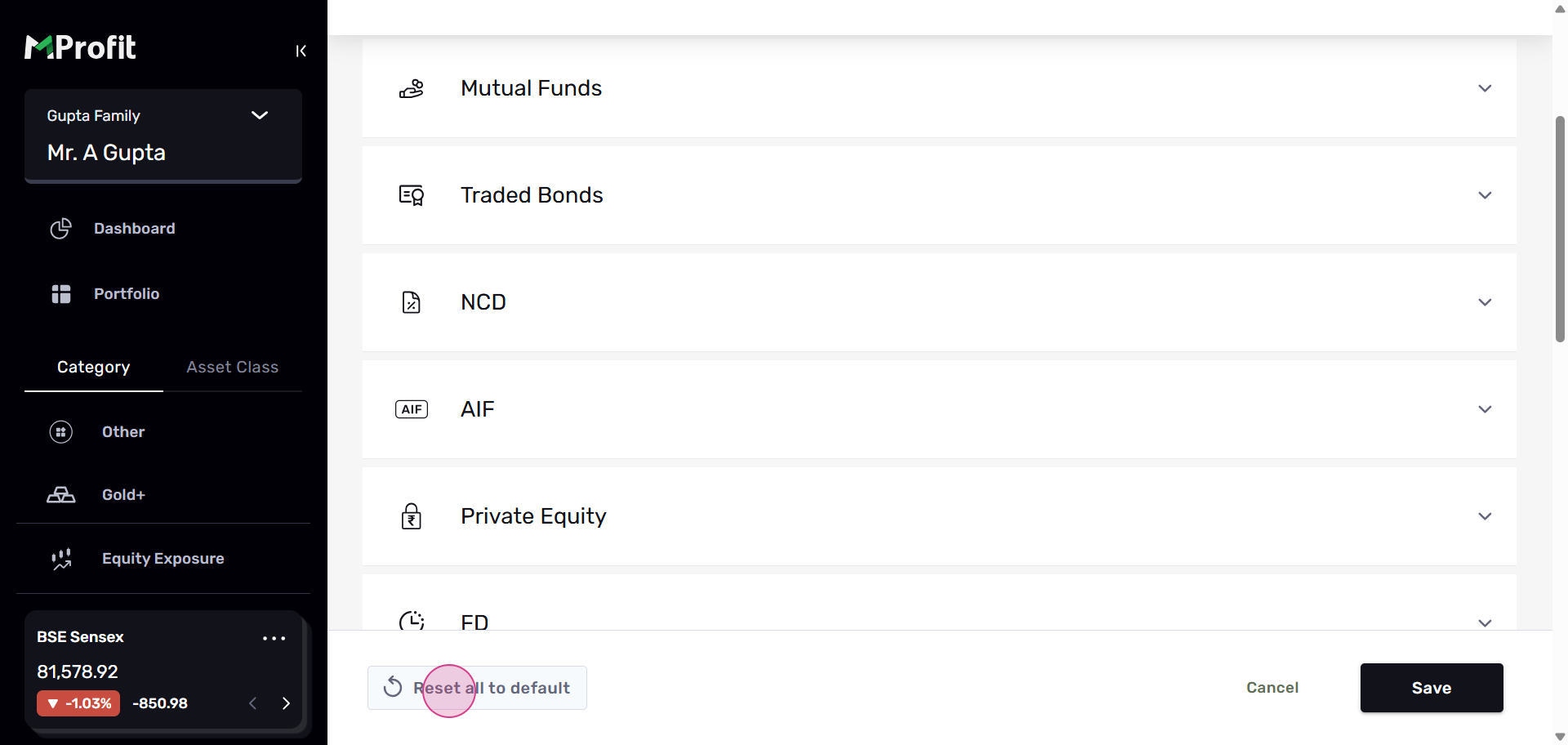Click the Portfolio grid icon
Screen dimensions: 1568x745
(61, 294)
